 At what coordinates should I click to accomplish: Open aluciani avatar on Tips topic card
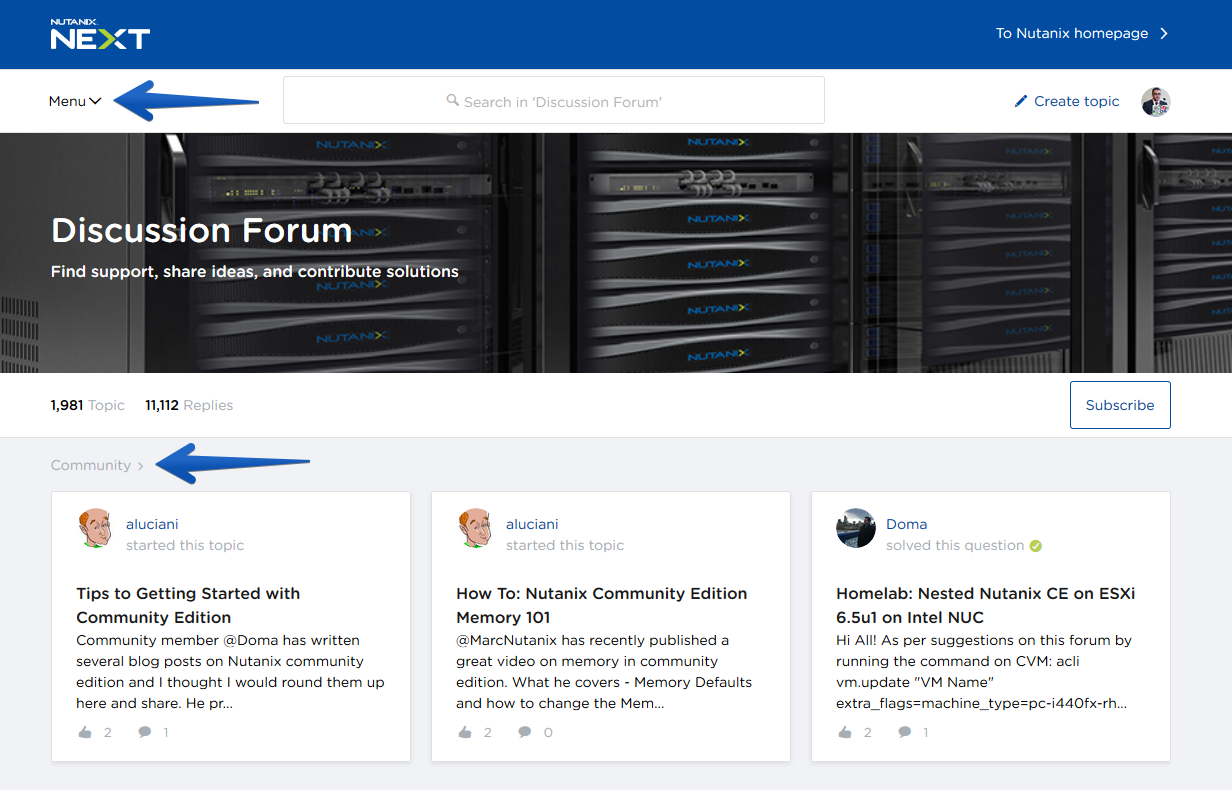click(x=95, y=528)
